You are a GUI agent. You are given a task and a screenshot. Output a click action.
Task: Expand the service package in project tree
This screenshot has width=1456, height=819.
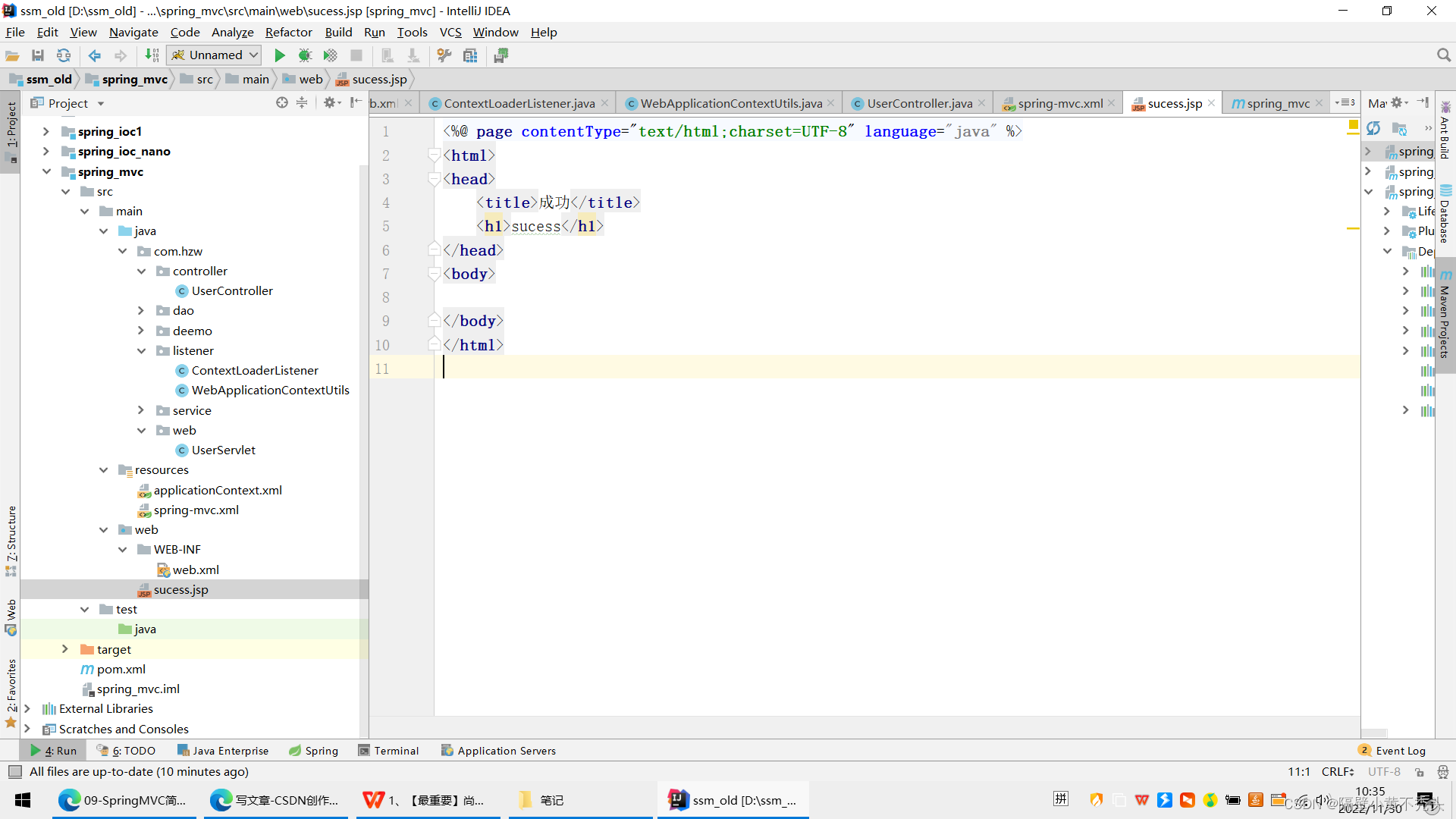(x=141, y=410)
